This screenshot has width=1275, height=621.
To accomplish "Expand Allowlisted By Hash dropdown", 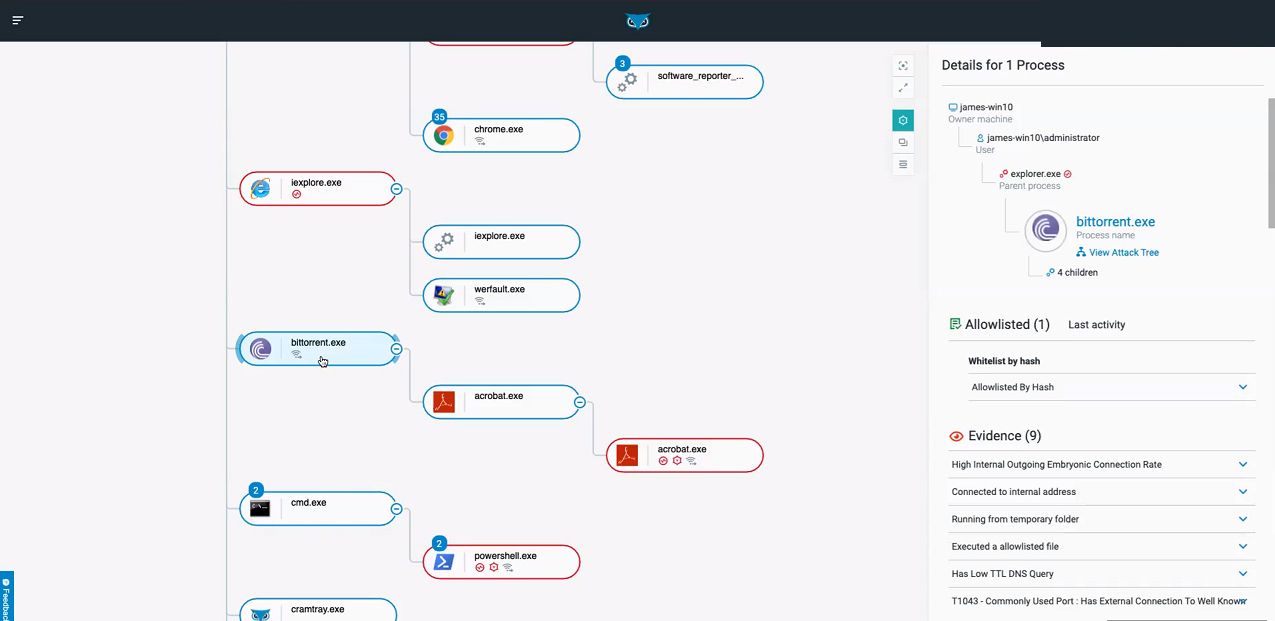I will click(1243, 387).
